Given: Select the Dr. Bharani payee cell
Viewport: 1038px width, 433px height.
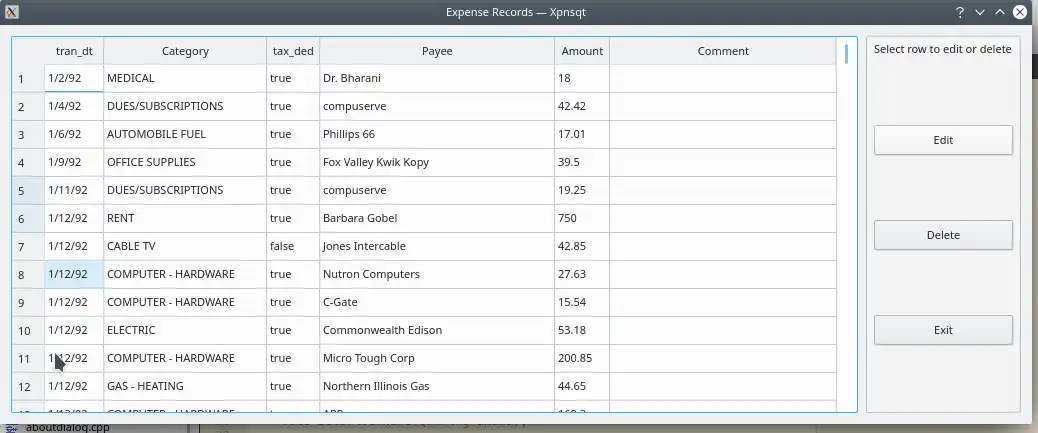Looking at the screenshot, I should click(437, 78).
